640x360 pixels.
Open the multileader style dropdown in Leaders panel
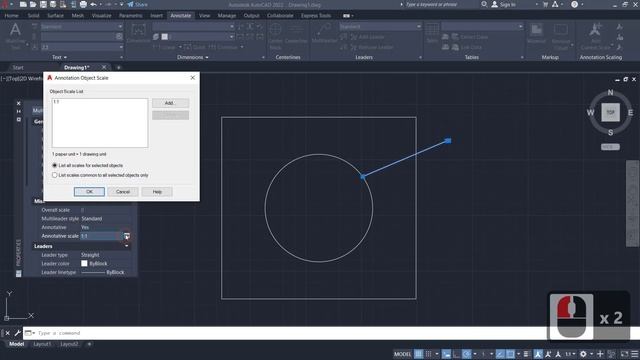tap(380, 26)
